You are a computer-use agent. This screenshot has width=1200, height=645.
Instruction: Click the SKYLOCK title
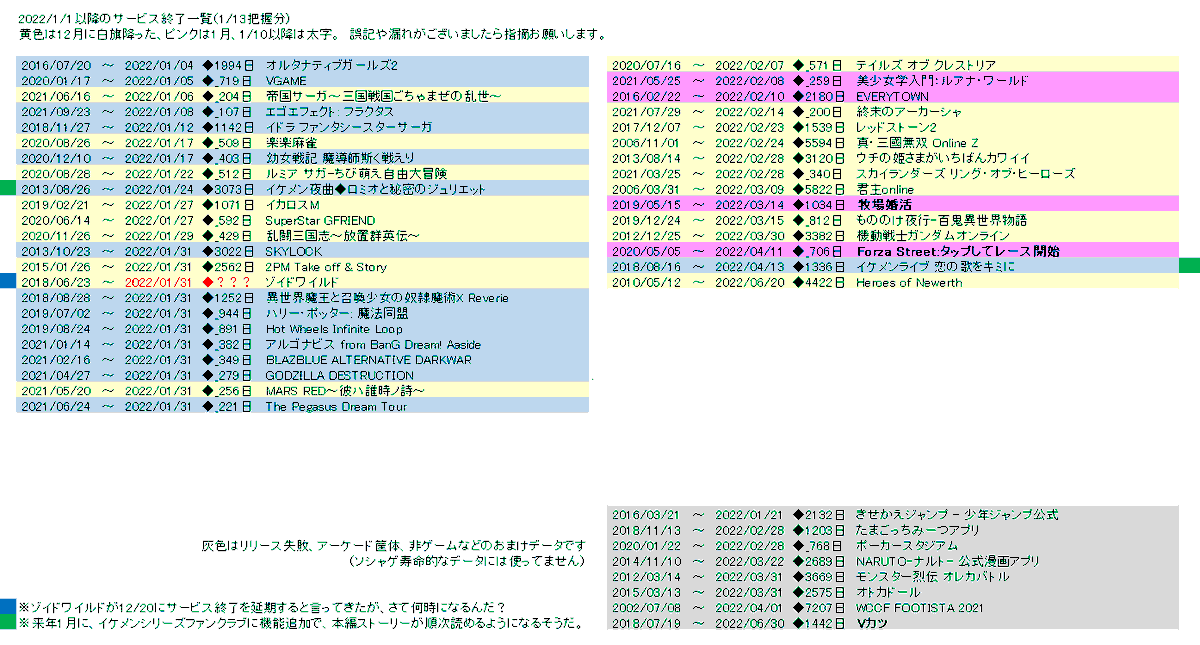294,251
